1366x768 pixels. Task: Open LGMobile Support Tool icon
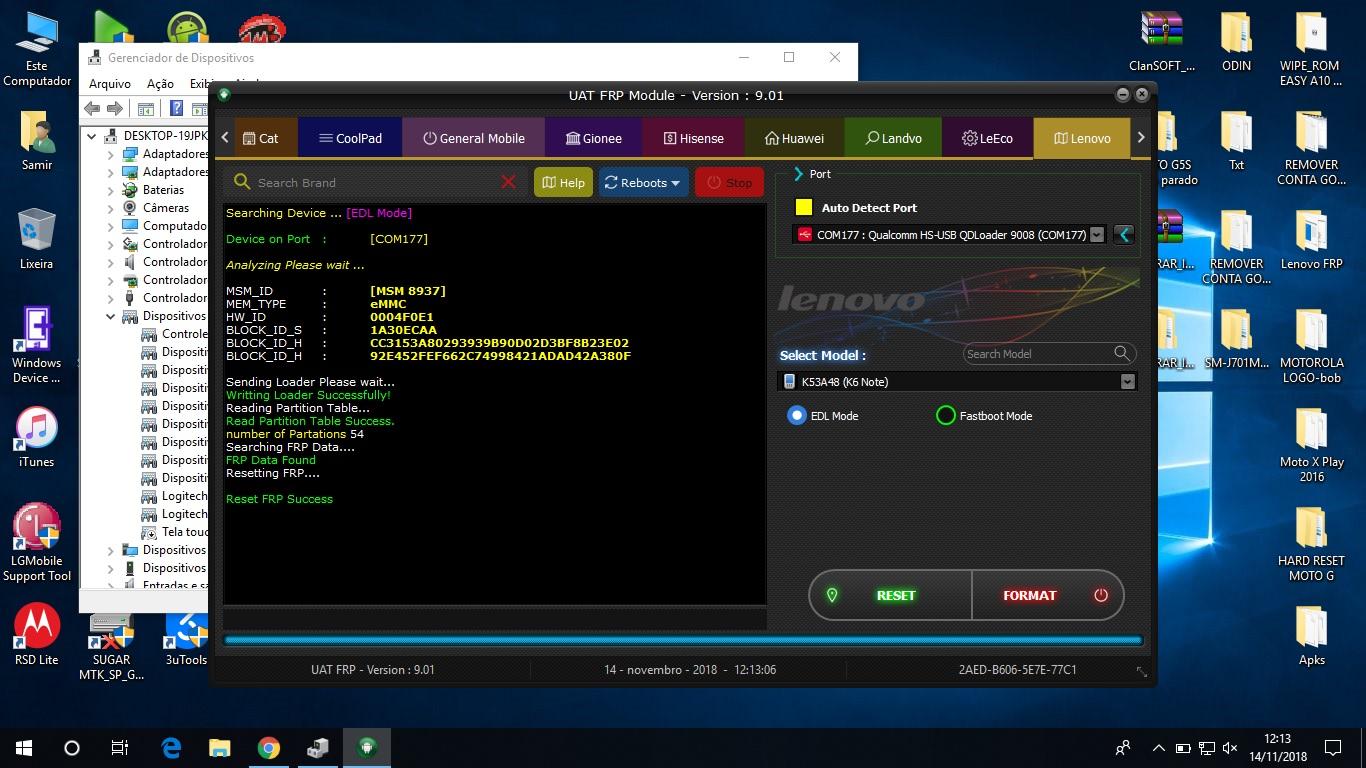coord(37,542)
